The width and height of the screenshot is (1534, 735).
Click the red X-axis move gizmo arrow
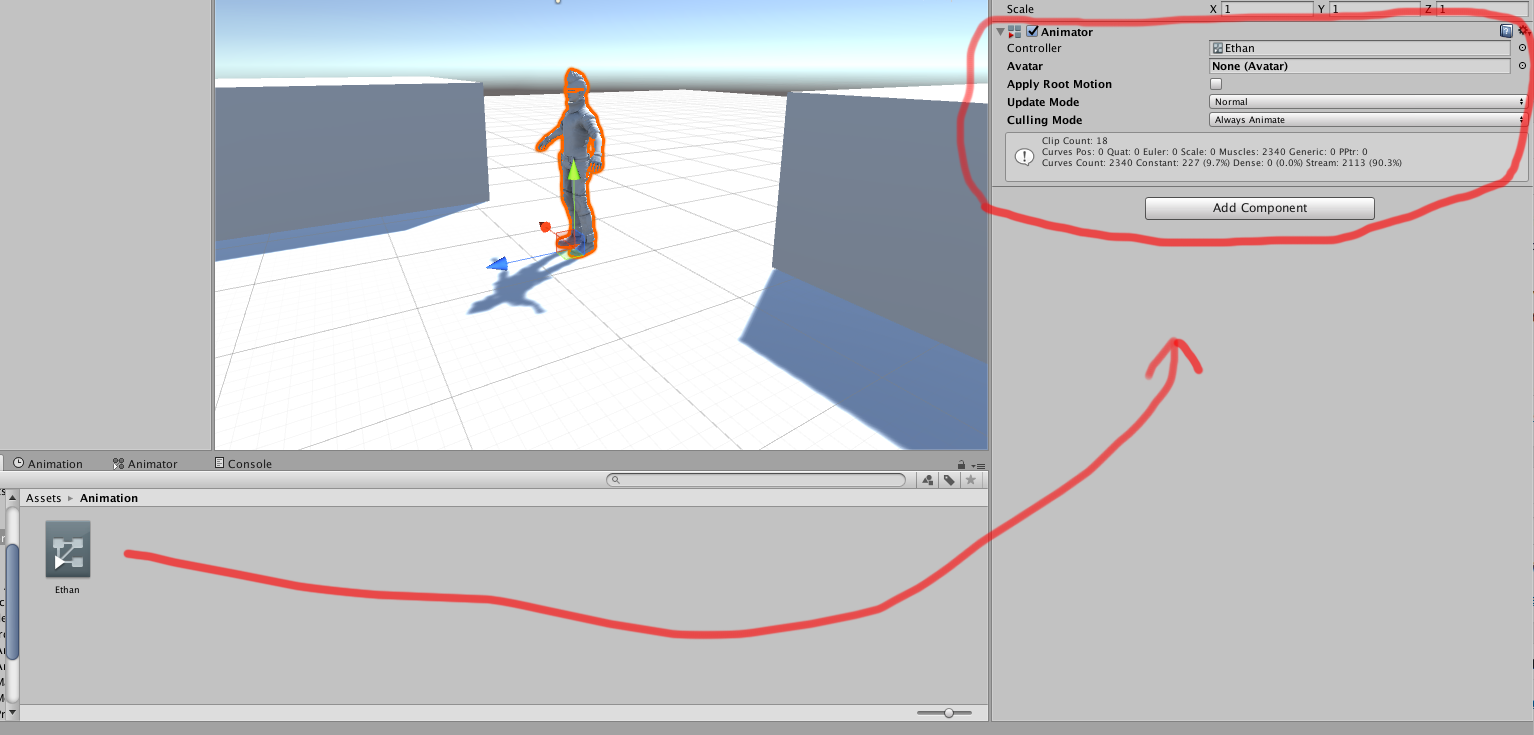tap(545, 227)
